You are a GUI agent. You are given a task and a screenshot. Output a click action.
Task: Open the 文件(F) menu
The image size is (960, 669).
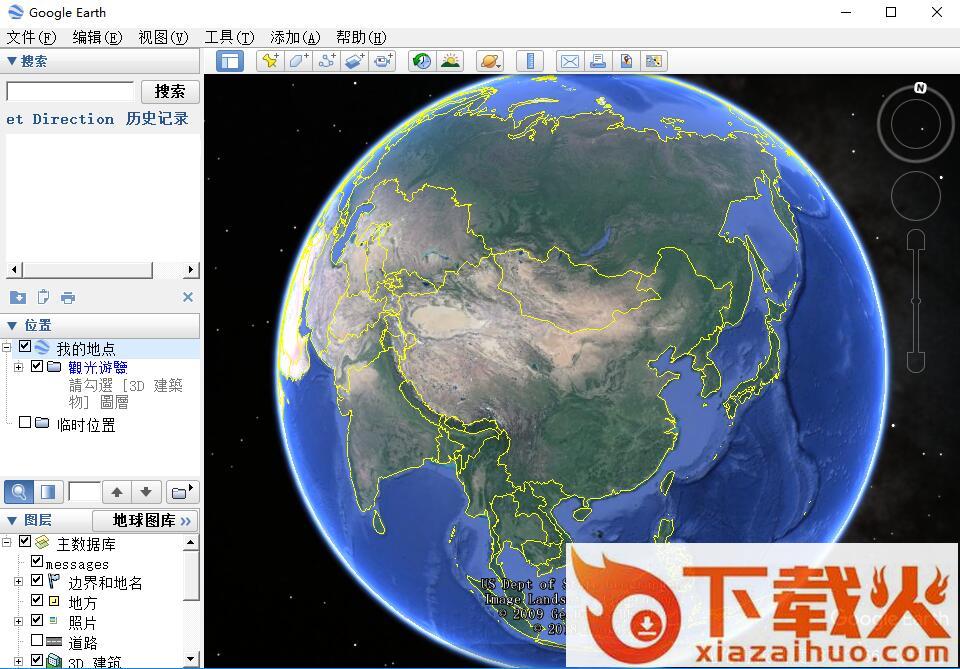coord(31,37)
